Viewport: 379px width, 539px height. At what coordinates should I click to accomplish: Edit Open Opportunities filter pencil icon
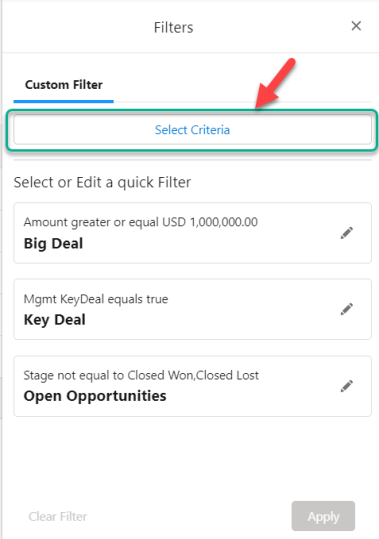(346, 386)
